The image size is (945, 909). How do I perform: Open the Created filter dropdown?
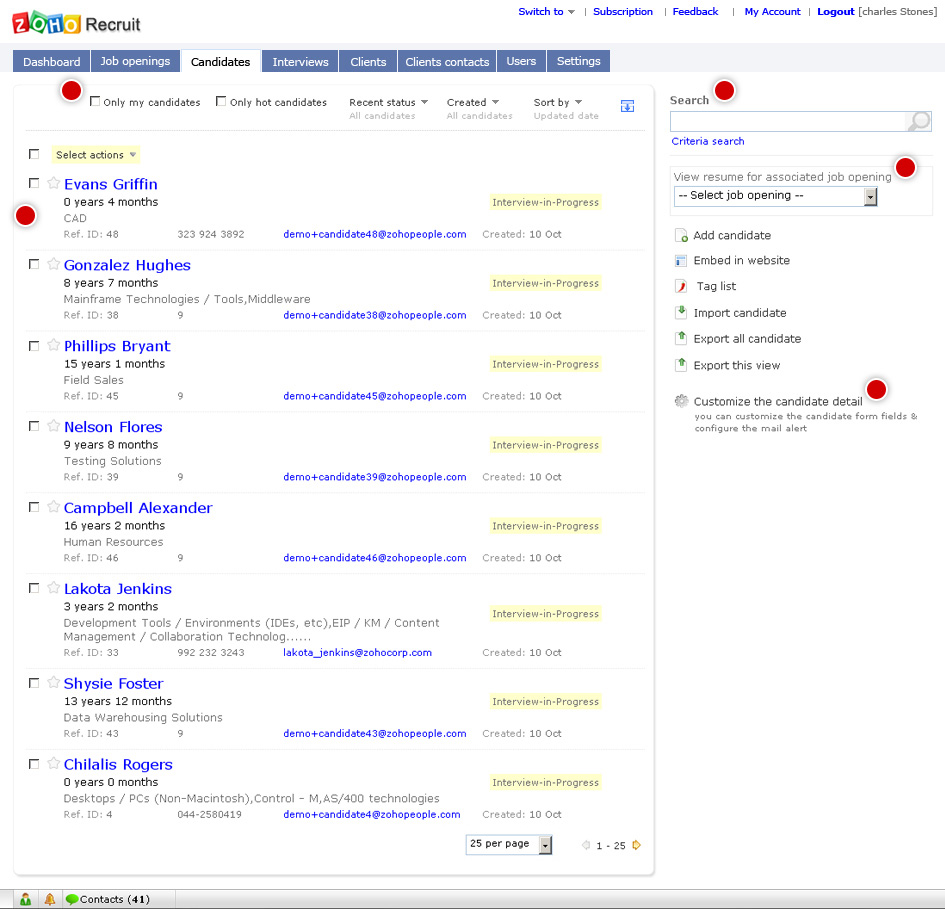click(473, 102)
